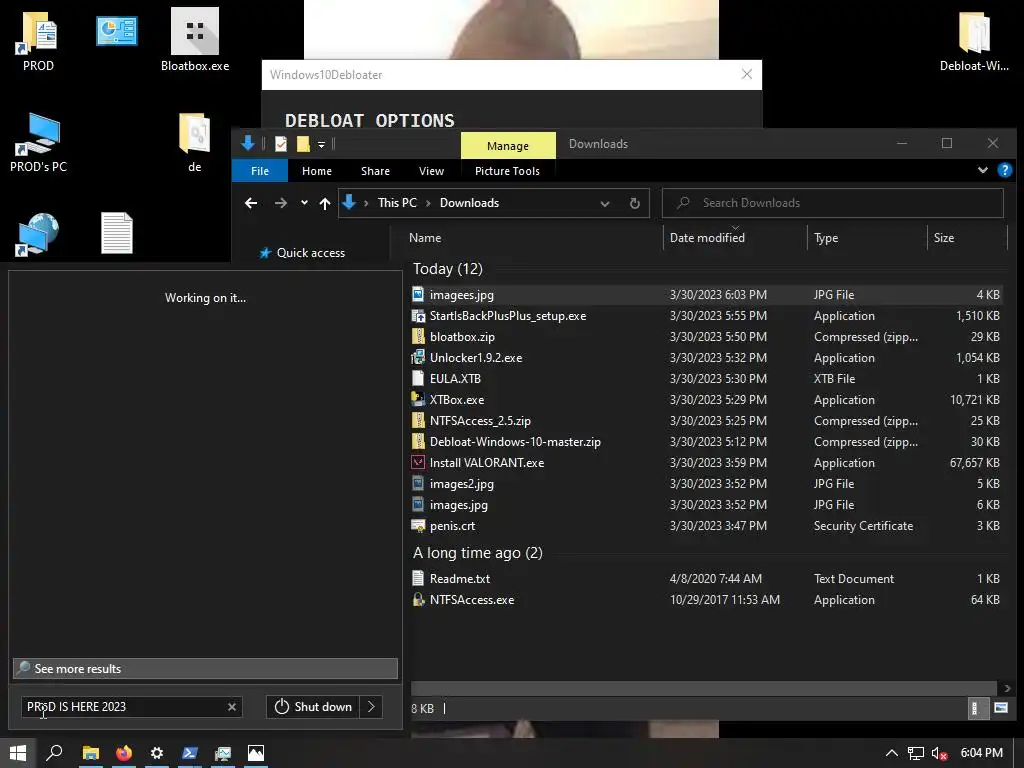Screen dimensions: 1024x768
Task: Expand the Explorer ribbon chevron
Action: [982, 170]
